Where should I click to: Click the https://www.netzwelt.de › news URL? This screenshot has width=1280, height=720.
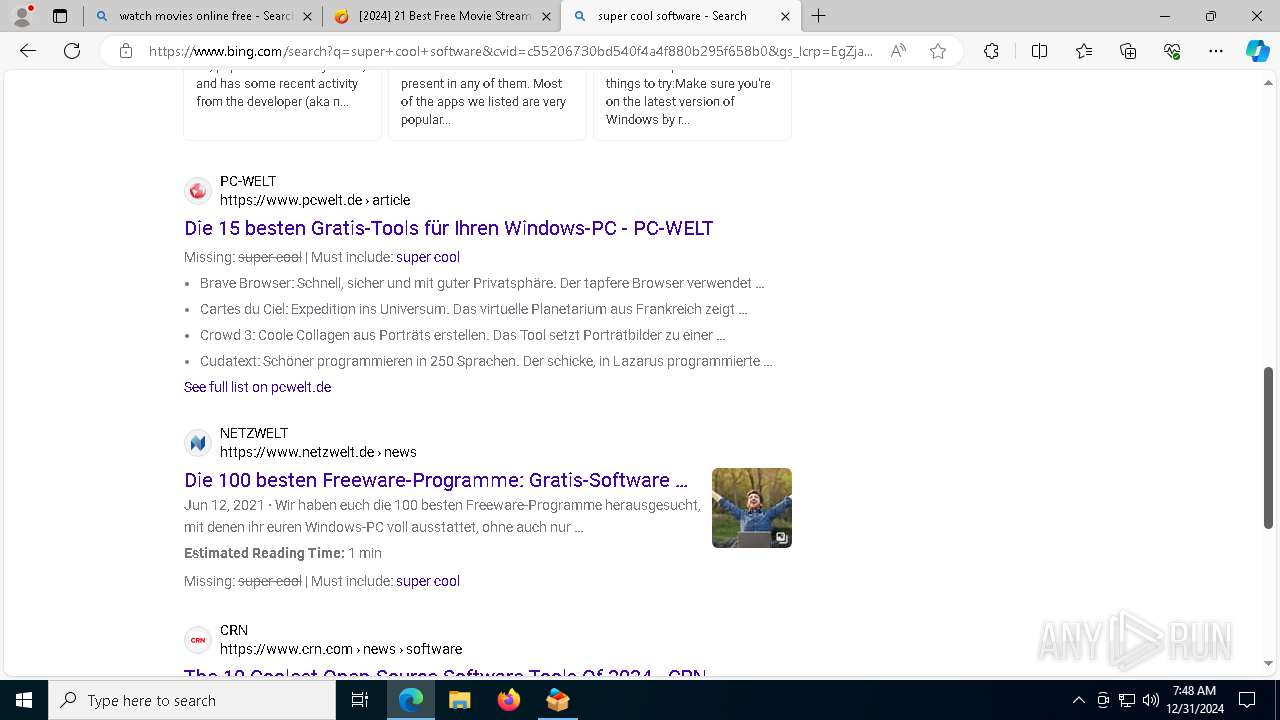318,452
